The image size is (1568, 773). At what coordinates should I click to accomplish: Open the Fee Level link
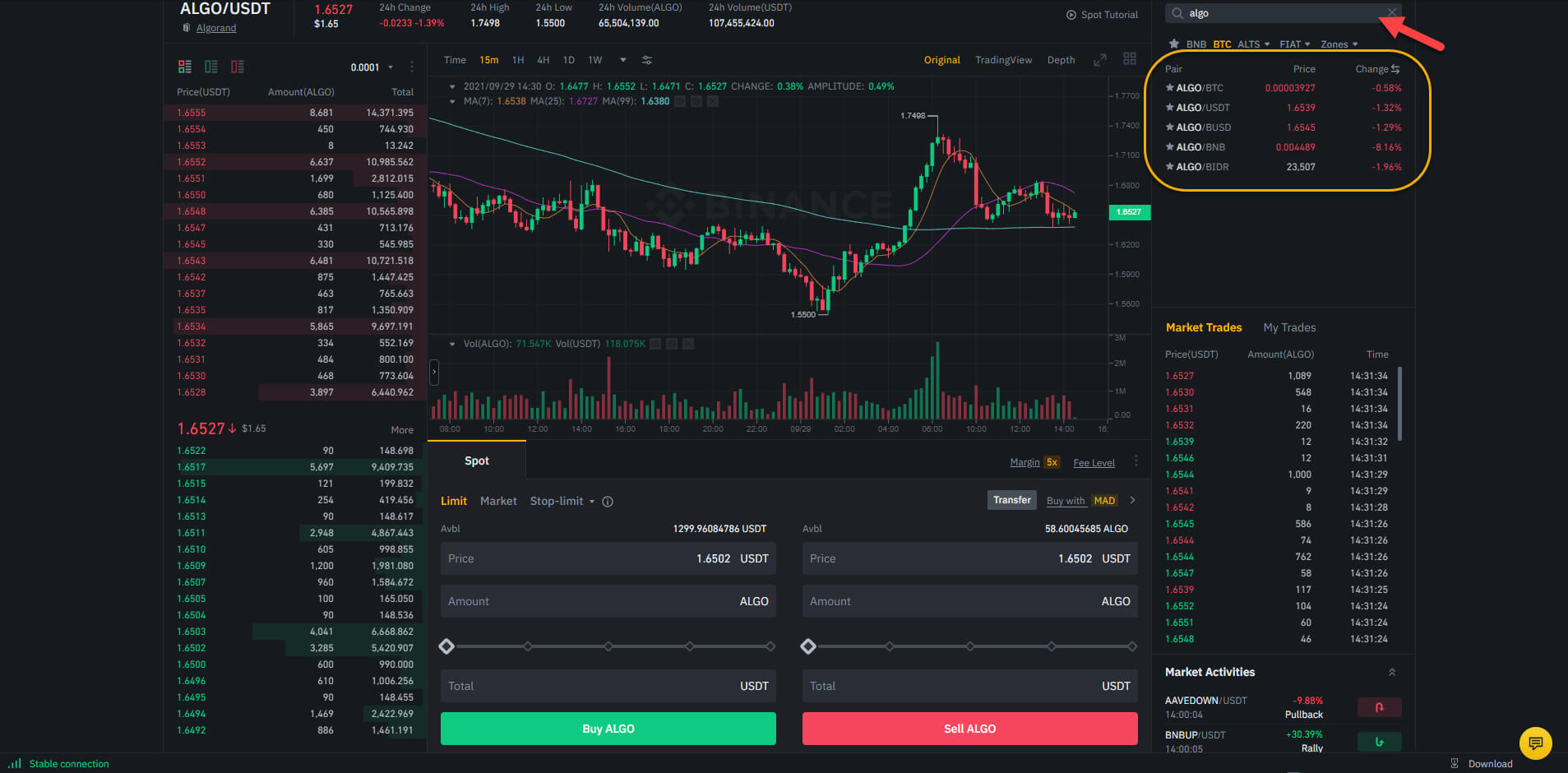1094,463
